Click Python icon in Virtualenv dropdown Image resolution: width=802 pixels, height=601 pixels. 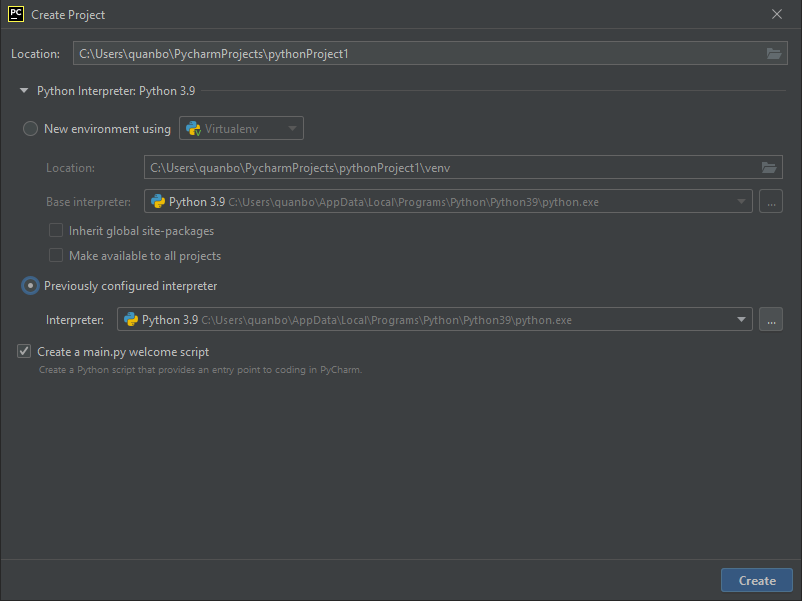(193, 128)
